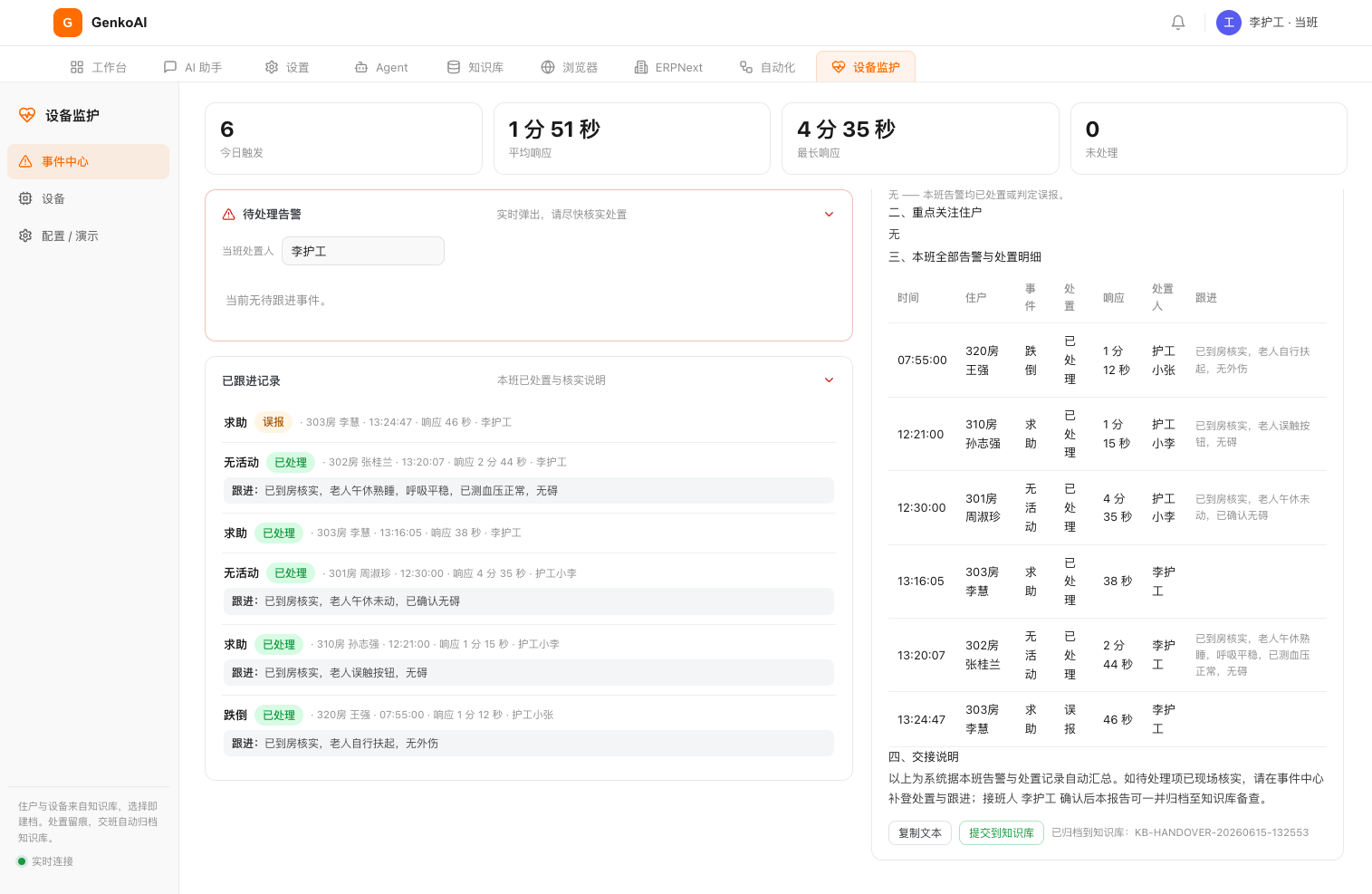Click table cell 12:21:00

coord(921,435)
